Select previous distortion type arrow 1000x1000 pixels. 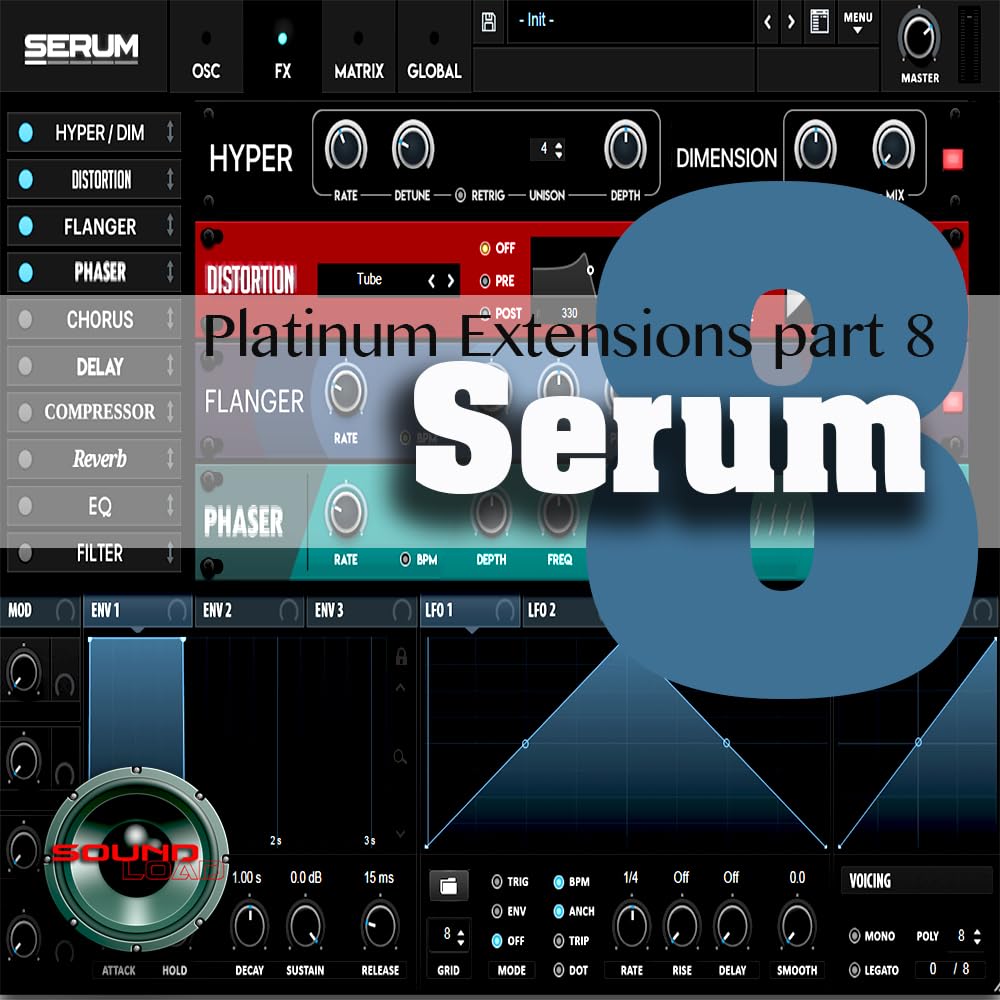tap(432, 281)
